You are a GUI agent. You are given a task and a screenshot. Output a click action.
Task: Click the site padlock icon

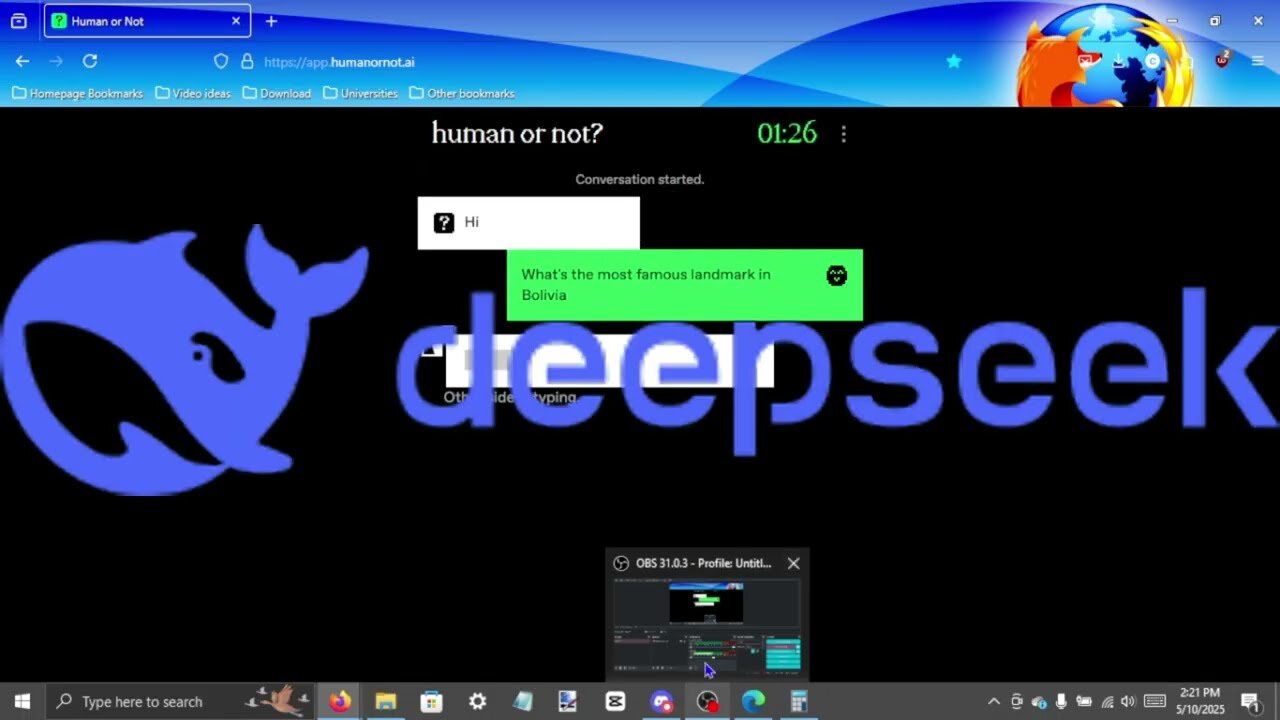coord(247,61)
